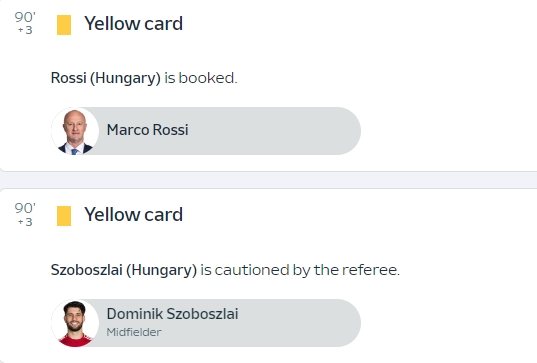Click the gray divider between the event cards
This screenshot has height=363, width=537.
pos(268,180)
